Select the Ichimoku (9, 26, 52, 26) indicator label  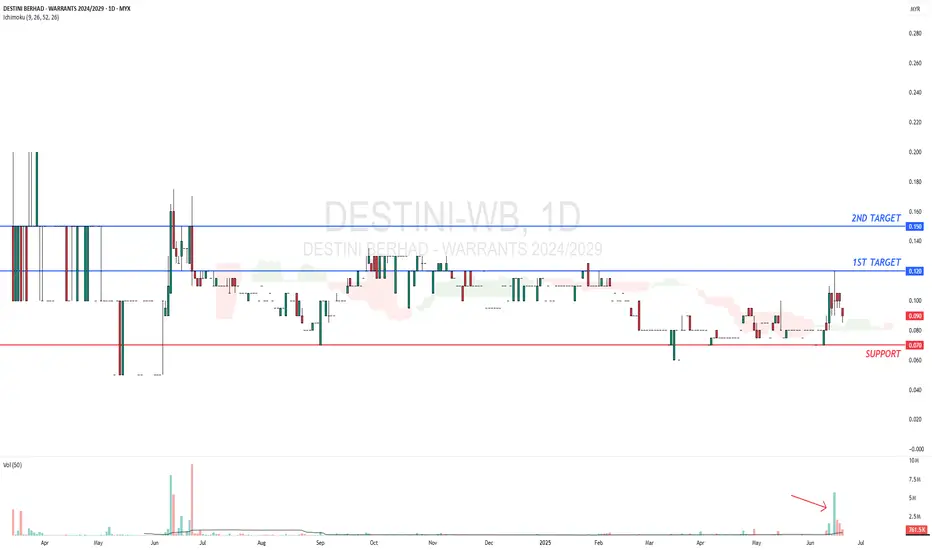(x=31, y=18)
